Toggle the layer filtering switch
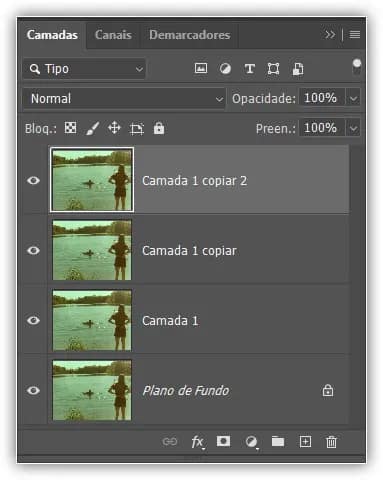Screen dimensions: 383x480 (357, 67)
